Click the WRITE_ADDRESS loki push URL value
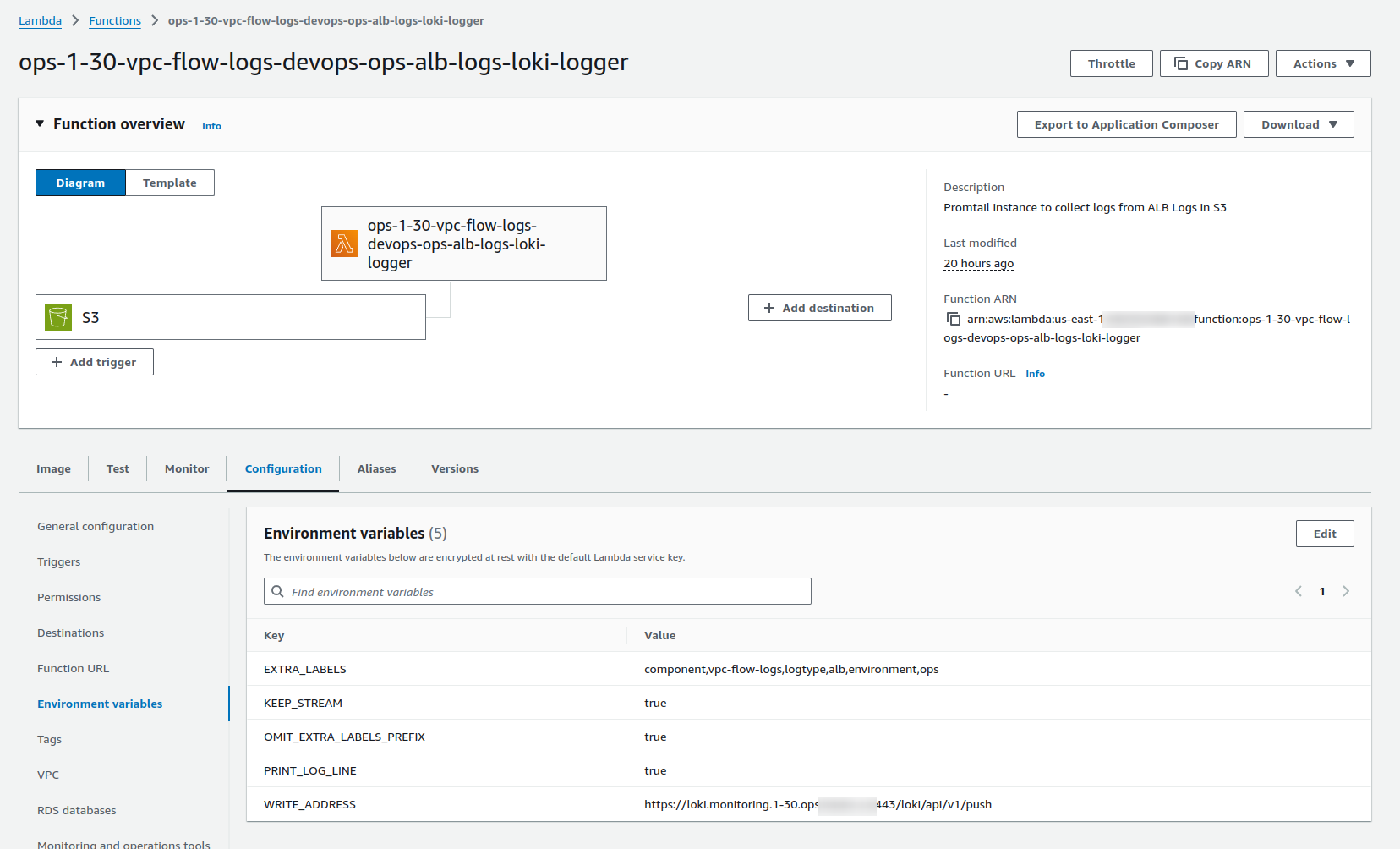The width and height of the screenshot is (1400, 849). click(x=818, y=804)
